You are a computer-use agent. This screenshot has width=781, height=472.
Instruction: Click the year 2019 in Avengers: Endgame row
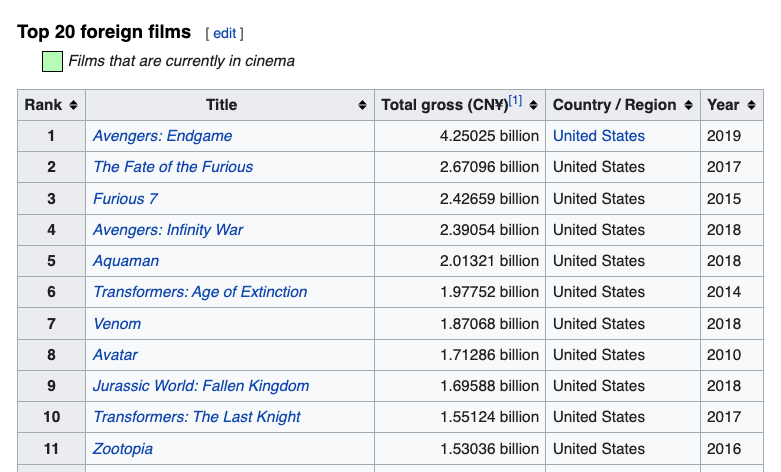pyautogui.click(x=724, y=136)
